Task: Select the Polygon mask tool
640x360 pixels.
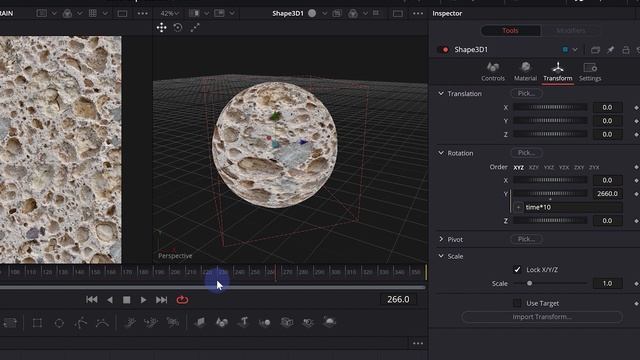Action: 81,323
